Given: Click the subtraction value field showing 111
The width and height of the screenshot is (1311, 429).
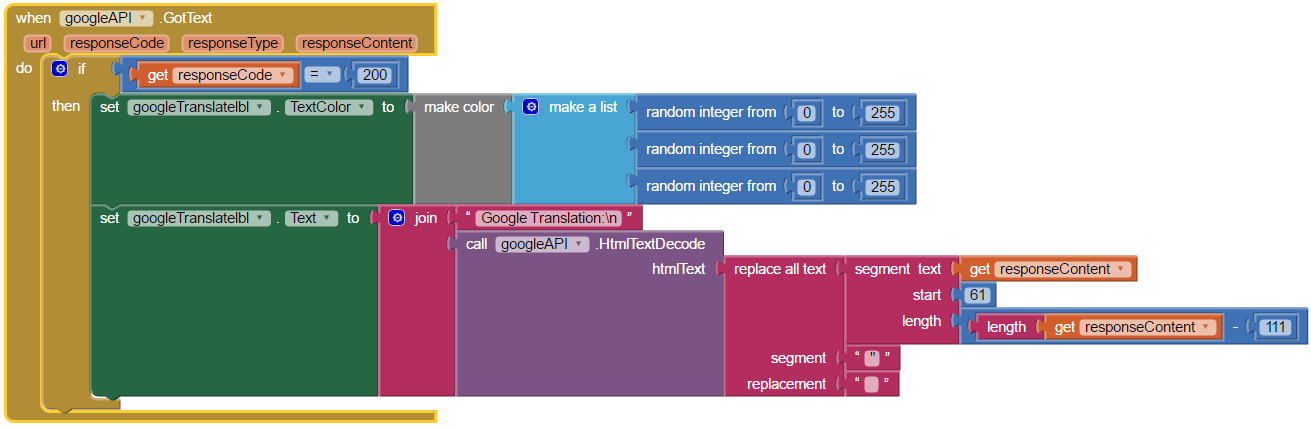Looking at the screenshot, I should [1276, 327].
